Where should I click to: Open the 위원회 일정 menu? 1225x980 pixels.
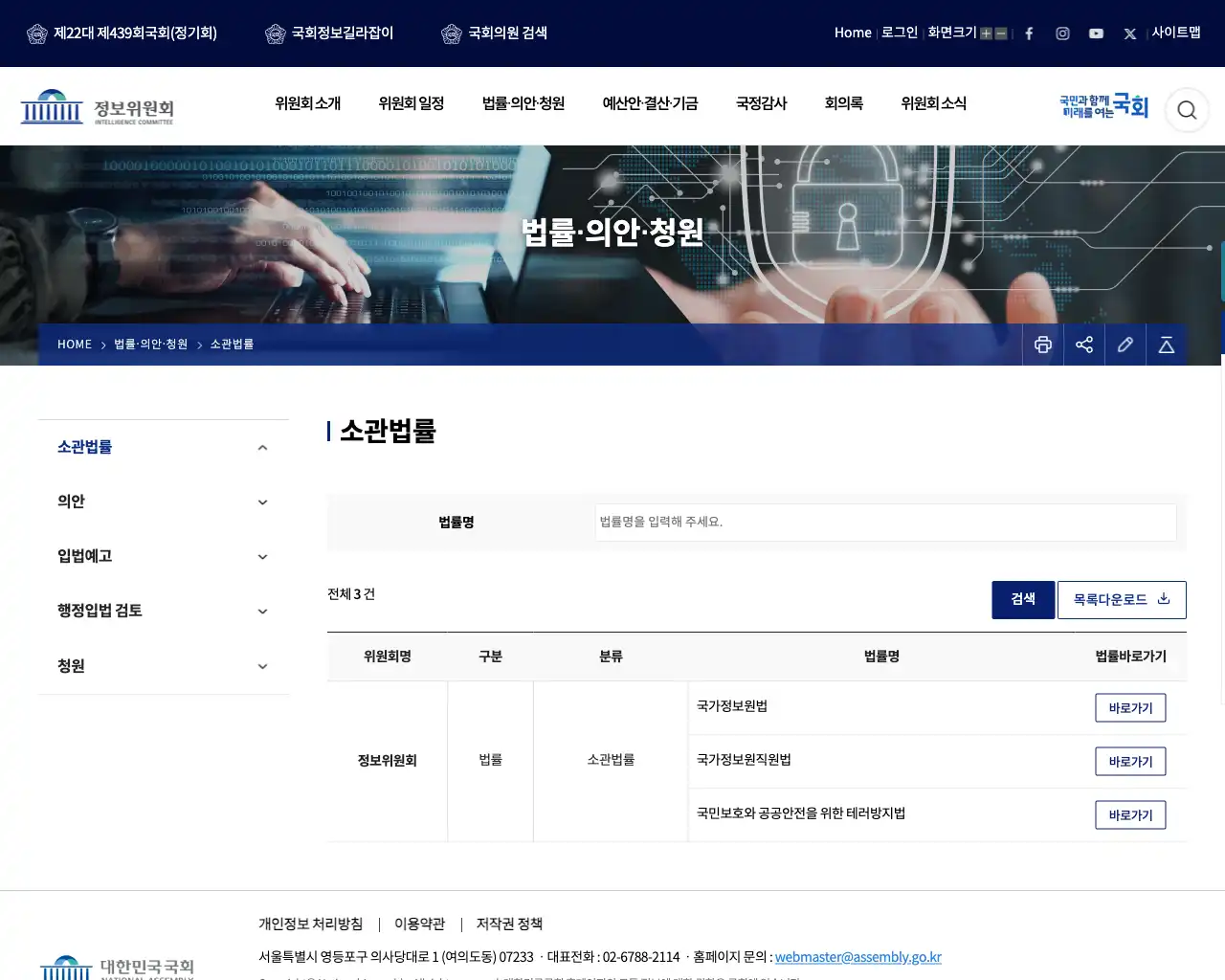[412, 103]
